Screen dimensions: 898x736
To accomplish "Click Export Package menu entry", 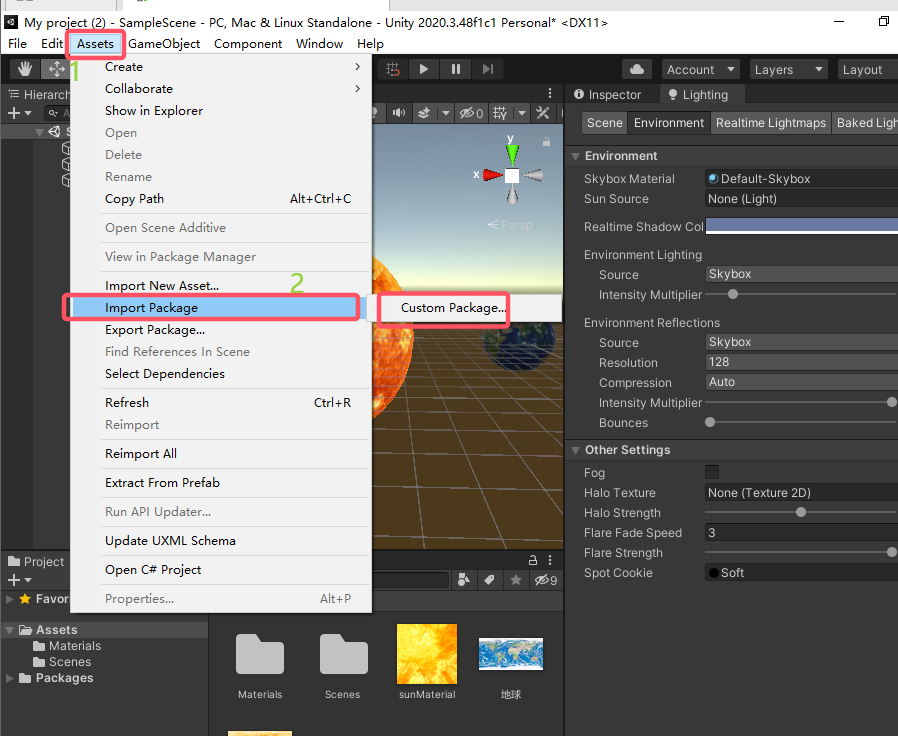I will [x=220, y=330].
